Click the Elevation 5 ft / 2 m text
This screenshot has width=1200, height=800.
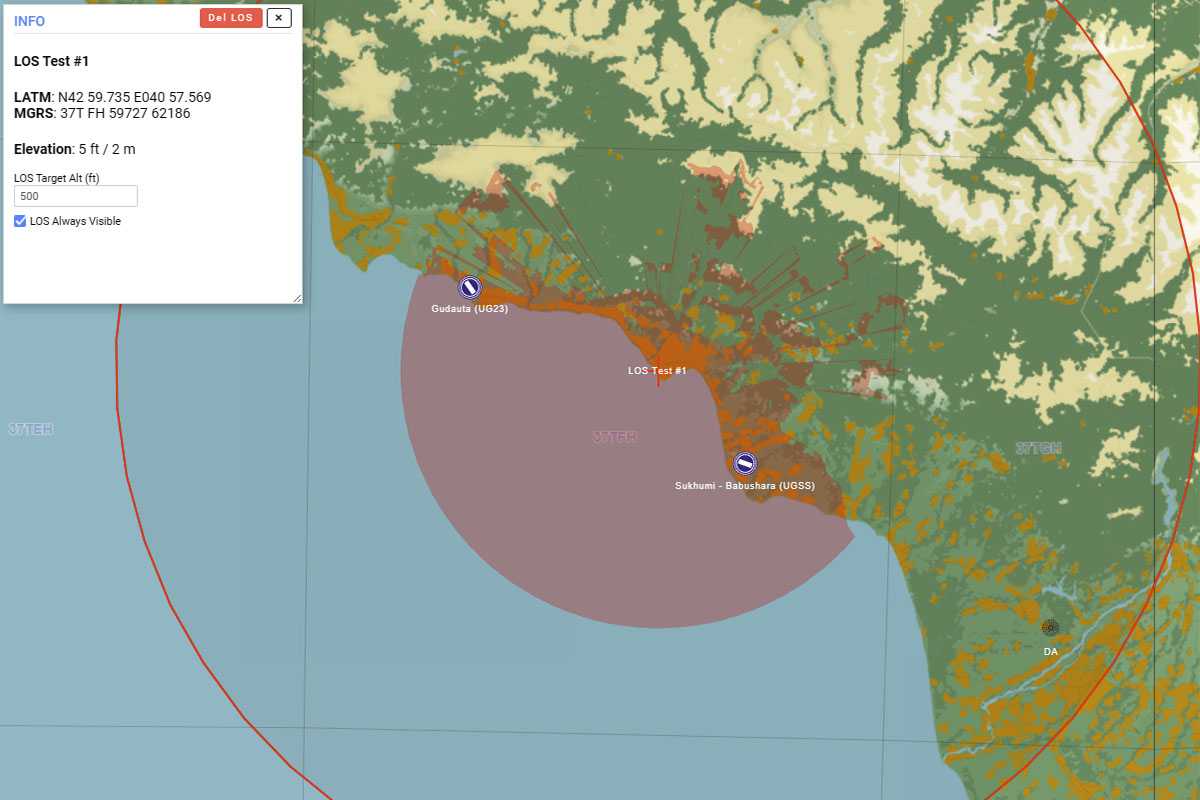(x=75, y=149)
